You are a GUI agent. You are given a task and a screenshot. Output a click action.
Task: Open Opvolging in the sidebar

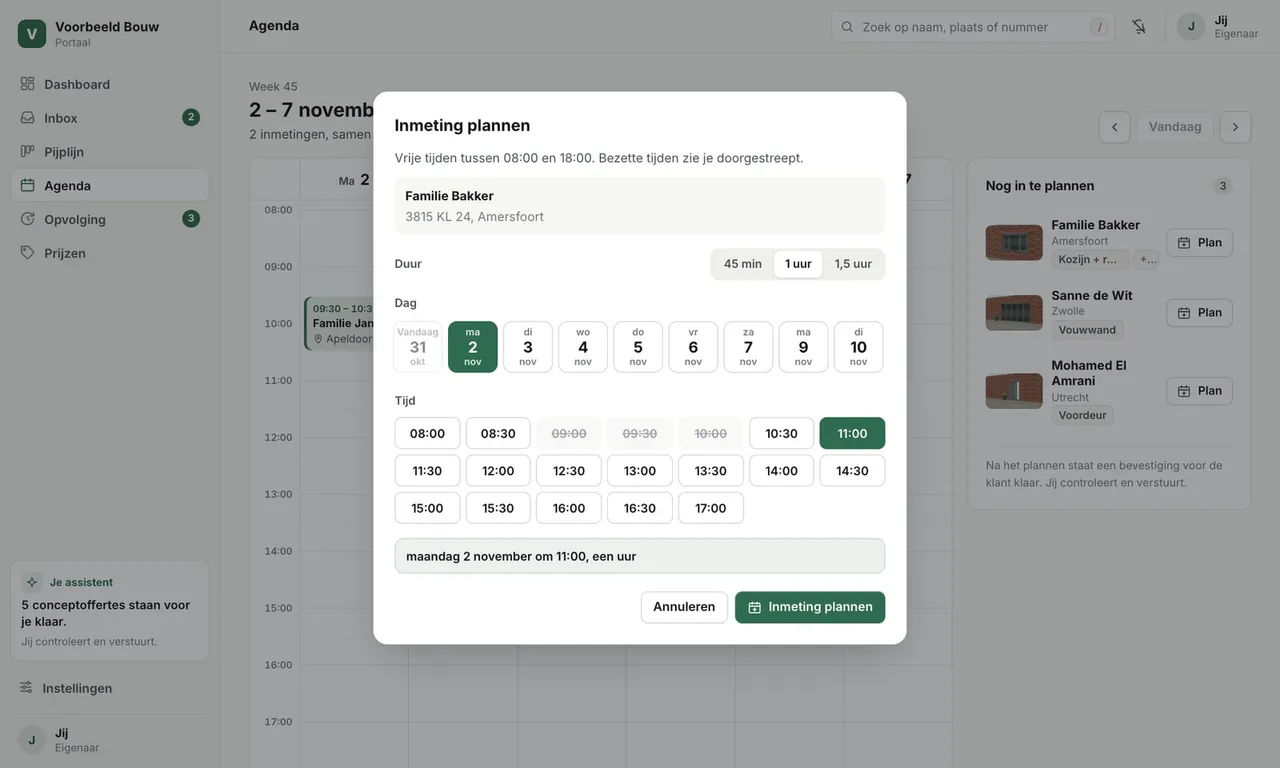coord(110,219)
